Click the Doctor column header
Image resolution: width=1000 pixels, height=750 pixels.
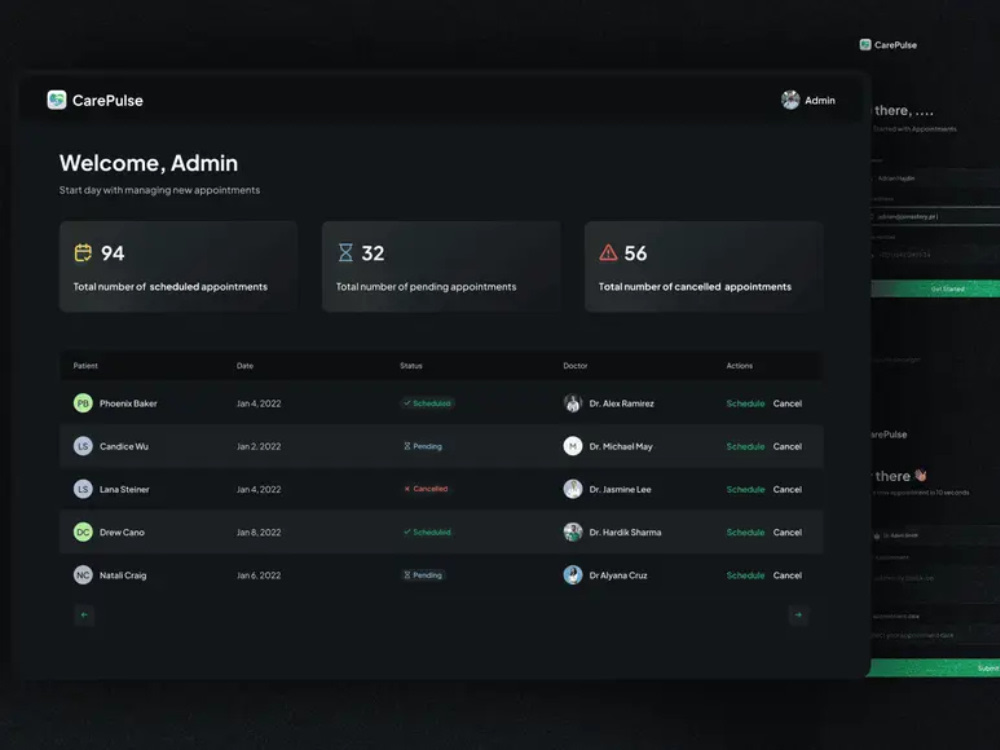click(575, 365)
